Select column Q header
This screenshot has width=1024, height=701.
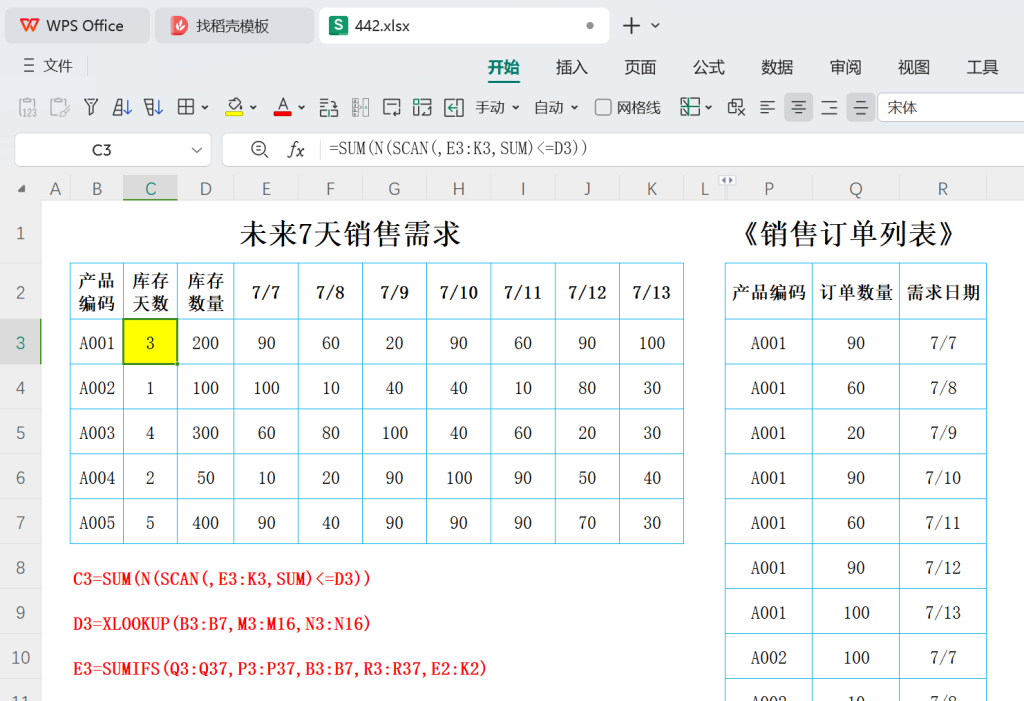[x=856, y=189]
